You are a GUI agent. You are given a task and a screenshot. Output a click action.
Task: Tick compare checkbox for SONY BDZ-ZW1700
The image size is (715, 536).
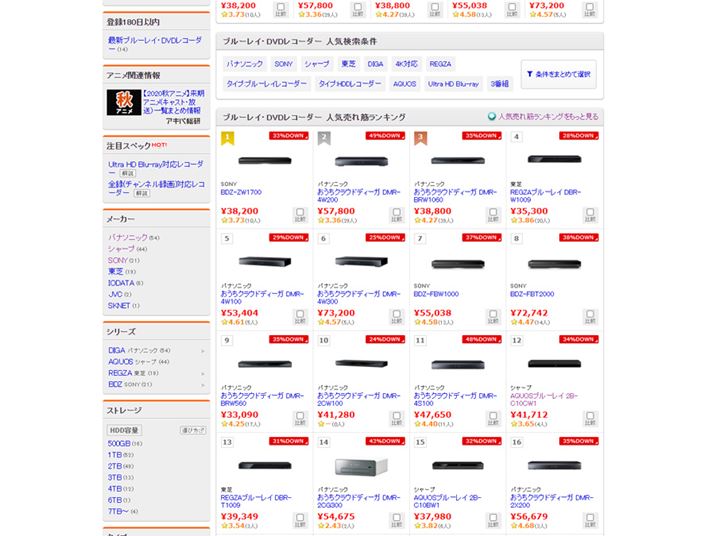point(300,214)
